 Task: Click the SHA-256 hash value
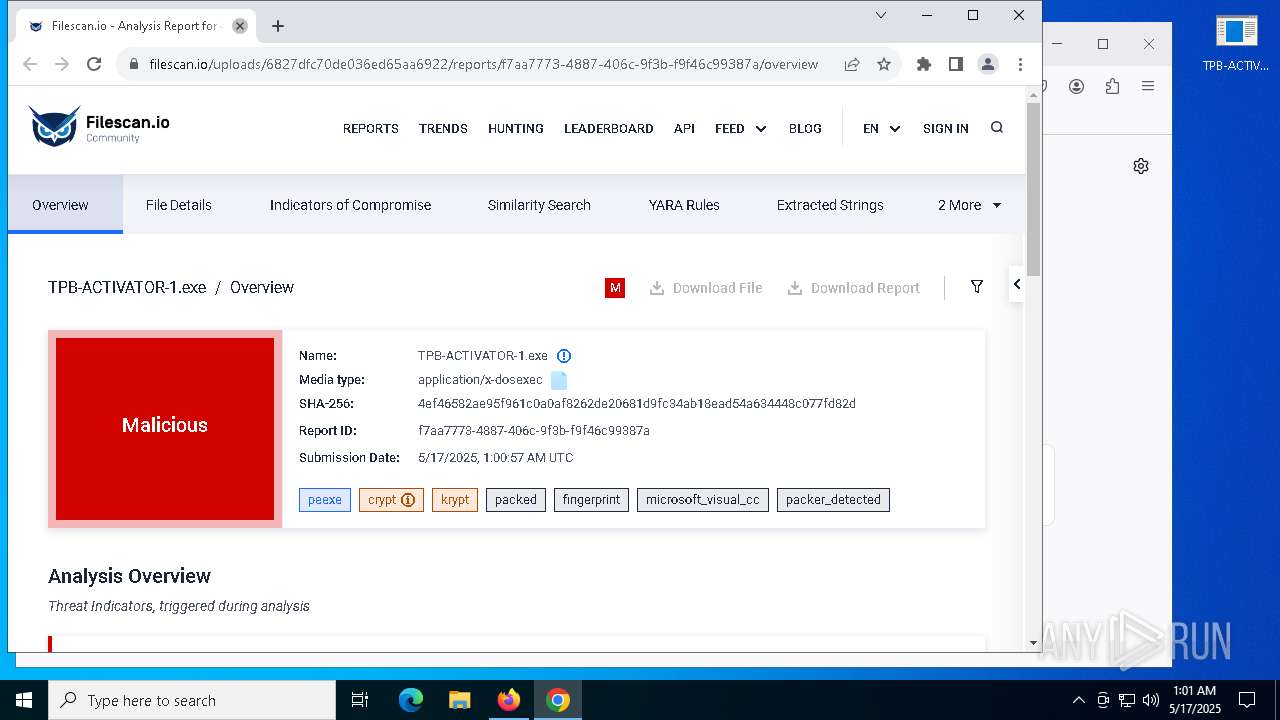tap(637, 404)
